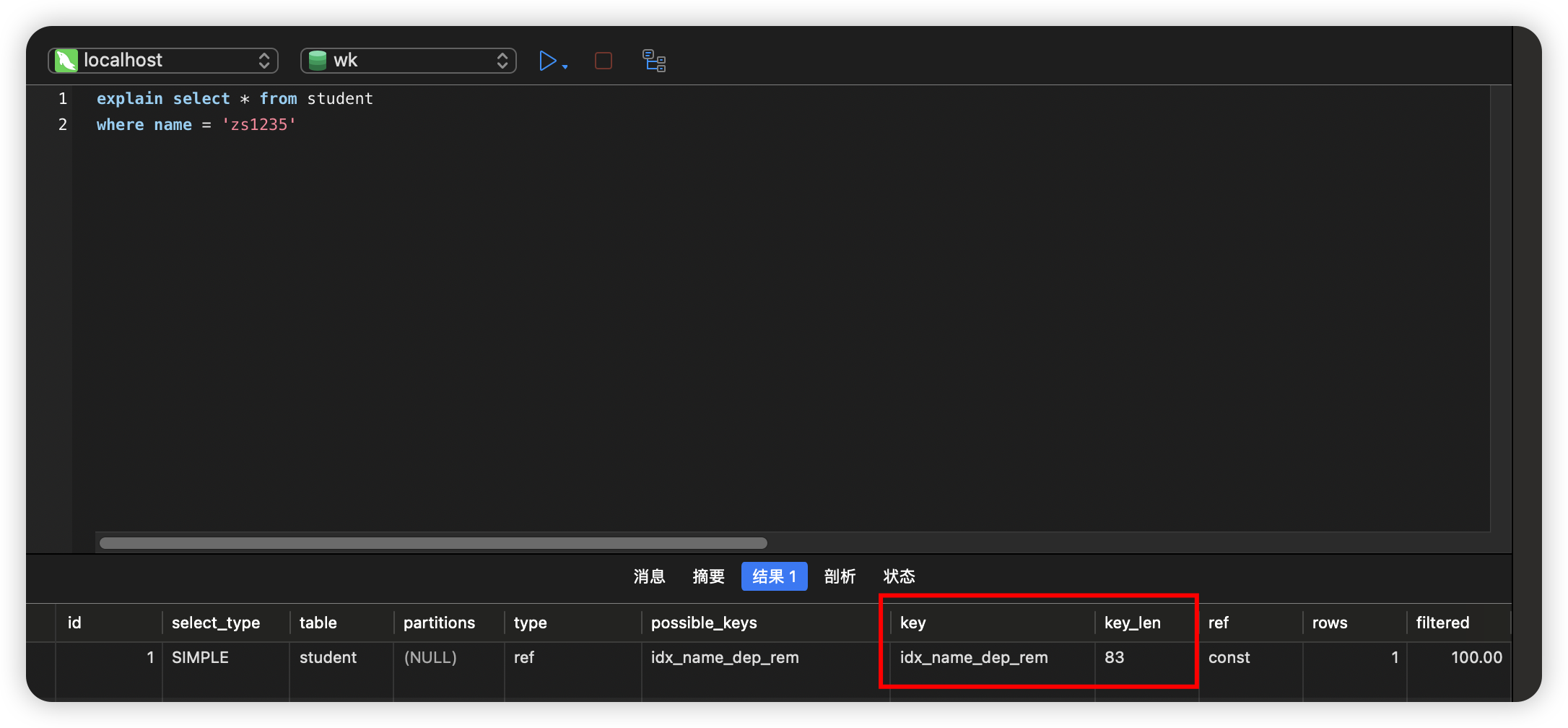Select the 结果 1 tab
The height and width of the screenshot is (728, 1568).
774,576
